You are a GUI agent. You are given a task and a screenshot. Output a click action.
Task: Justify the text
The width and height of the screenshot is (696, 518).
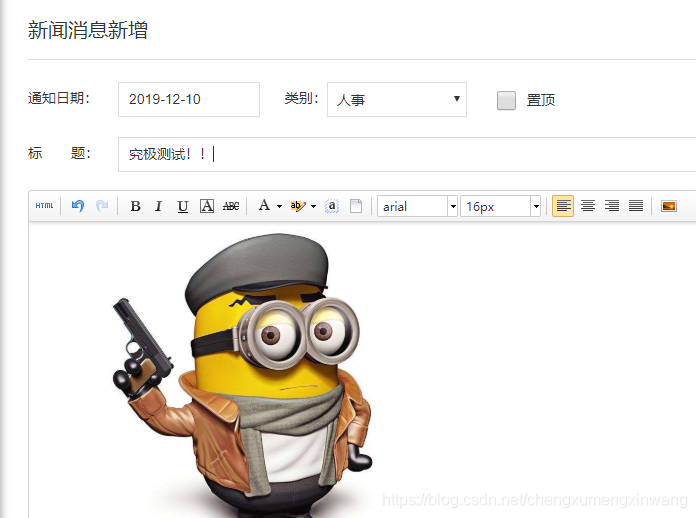pos(636,206)
